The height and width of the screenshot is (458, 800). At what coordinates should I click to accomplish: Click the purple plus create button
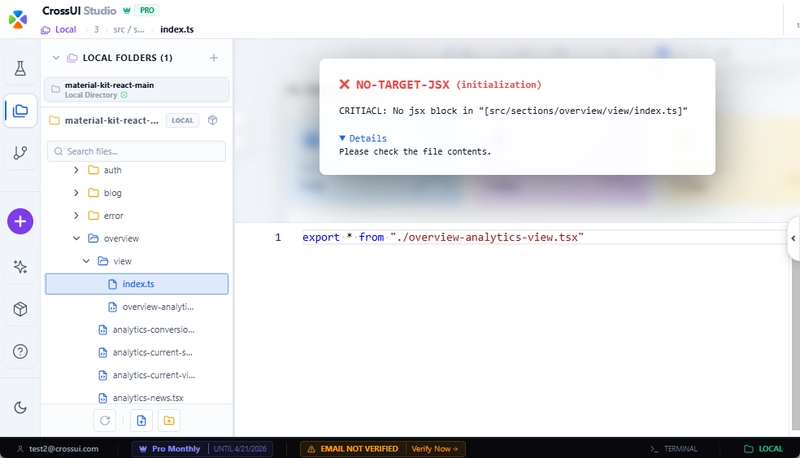click(20, 221)
